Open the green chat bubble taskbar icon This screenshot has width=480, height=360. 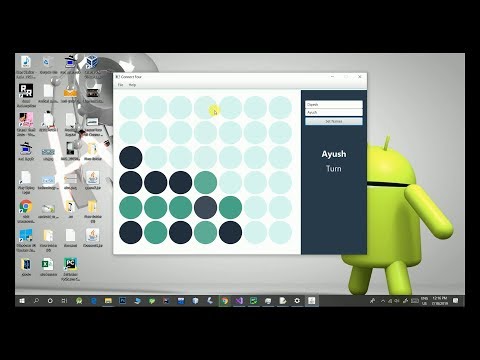[x=152, y=301]
